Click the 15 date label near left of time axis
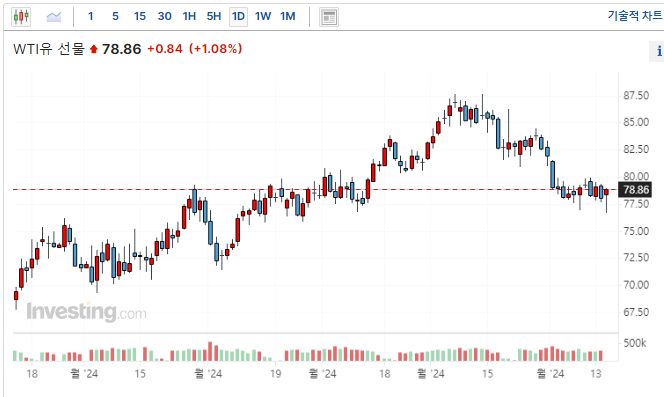Viewport: 664px width, 397px height. [x=140, y=374]
